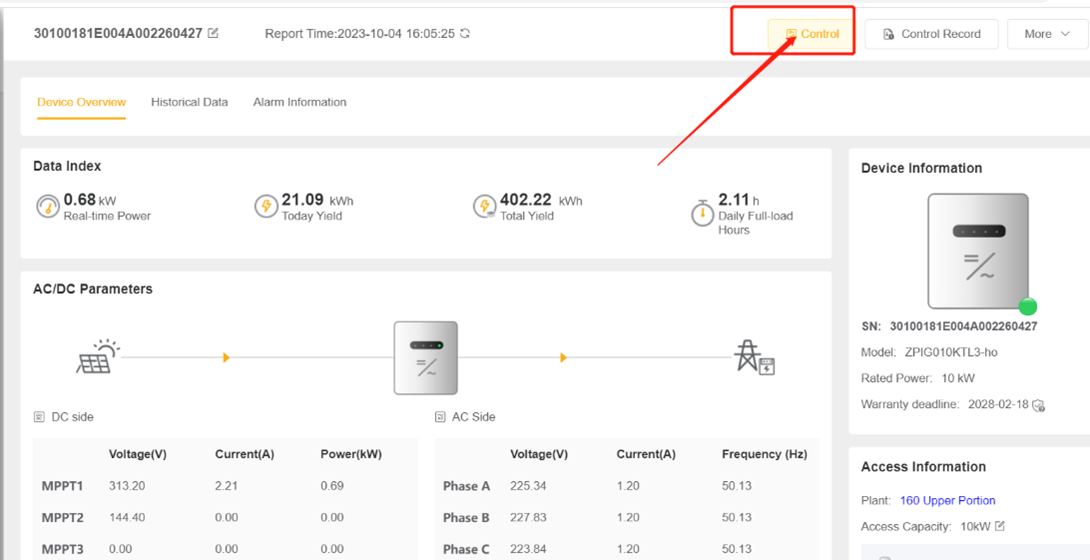Refresh the report time
This screenshot has width=1090, height=560.
pos(465,33)
